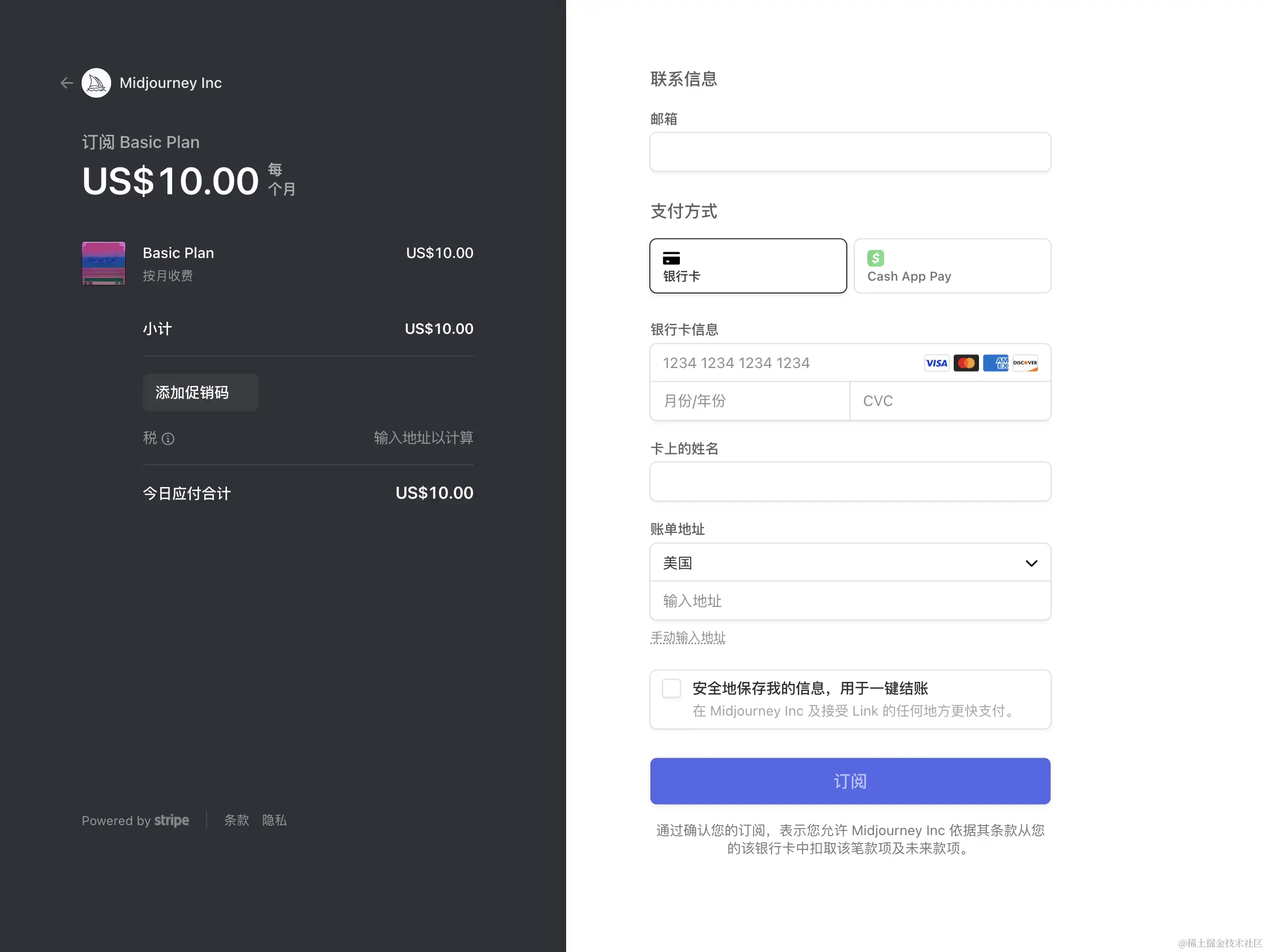Screen dimensions: 1266x952
Task: Open the 条款 terms link
Action: coord(236,820)
